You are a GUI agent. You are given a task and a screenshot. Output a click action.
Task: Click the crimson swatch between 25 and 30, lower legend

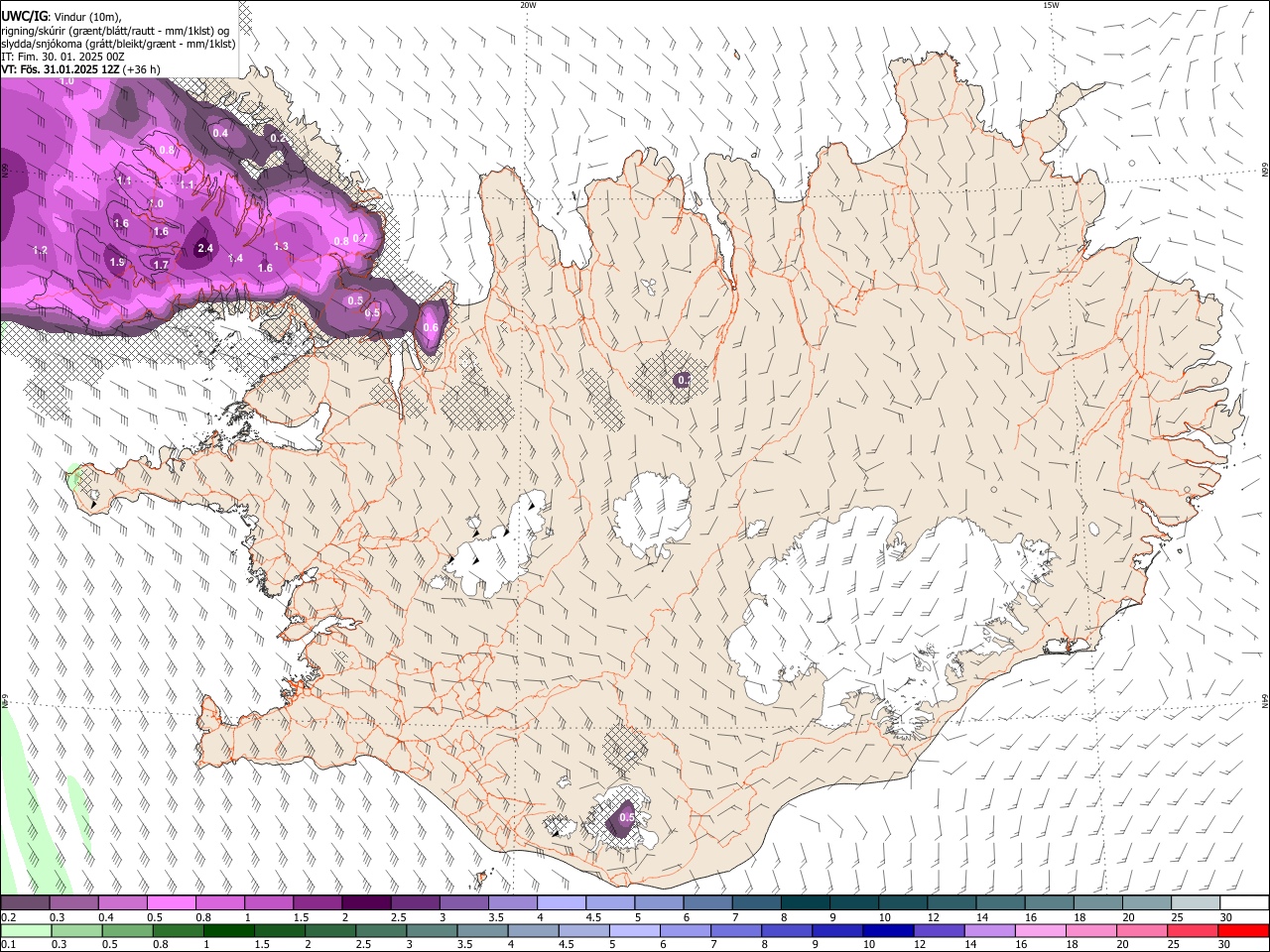coord(1192,930)
